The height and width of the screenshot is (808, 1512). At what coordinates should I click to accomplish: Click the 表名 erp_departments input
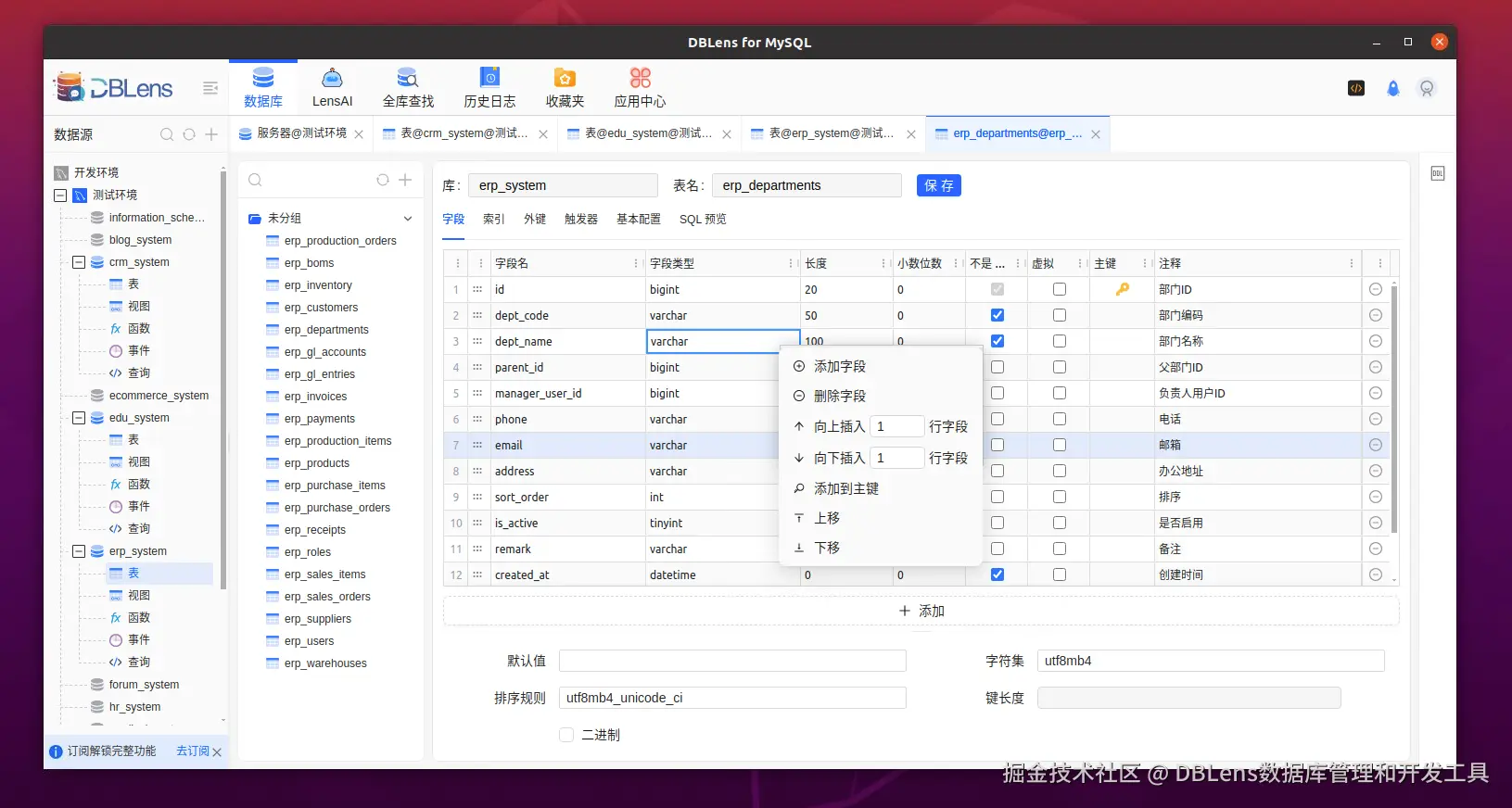[x=807, y=185]
